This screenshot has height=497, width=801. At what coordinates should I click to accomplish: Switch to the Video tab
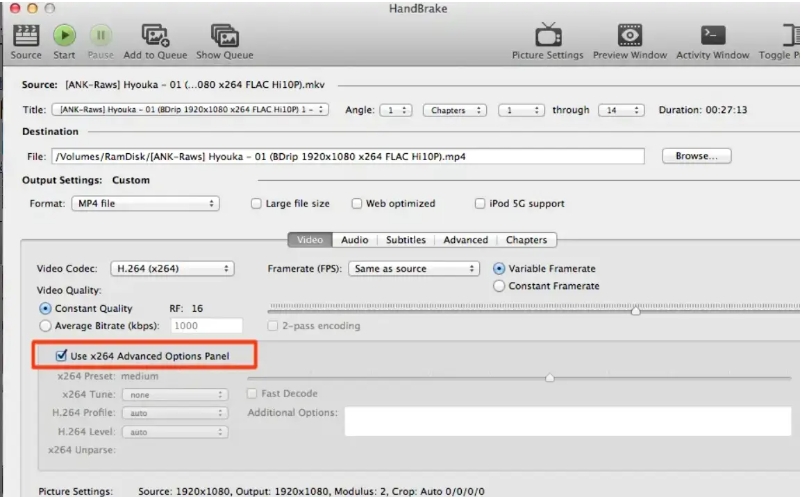[x=310, y=240]
